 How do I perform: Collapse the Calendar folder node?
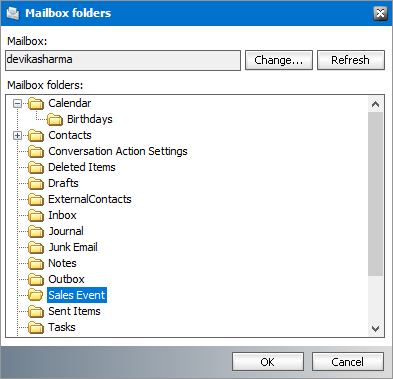[17, 104]
